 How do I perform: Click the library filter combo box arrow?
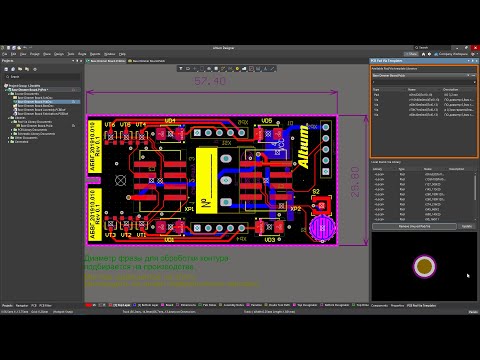pyautogui.click(x=474, y=82)
